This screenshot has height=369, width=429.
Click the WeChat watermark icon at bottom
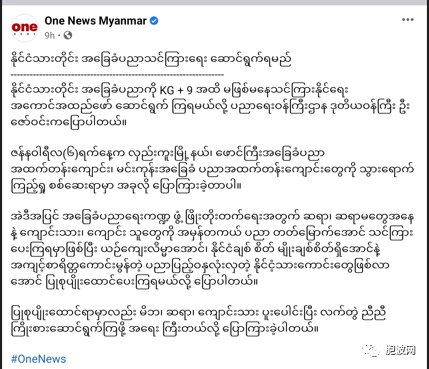click(371, 350)
